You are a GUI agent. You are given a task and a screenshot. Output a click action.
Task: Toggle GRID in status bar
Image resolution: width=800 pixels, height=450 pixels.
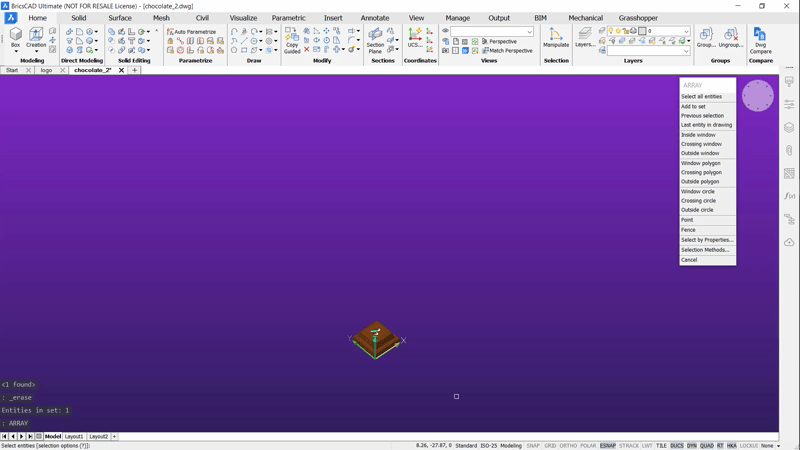[x=550, y=446]
